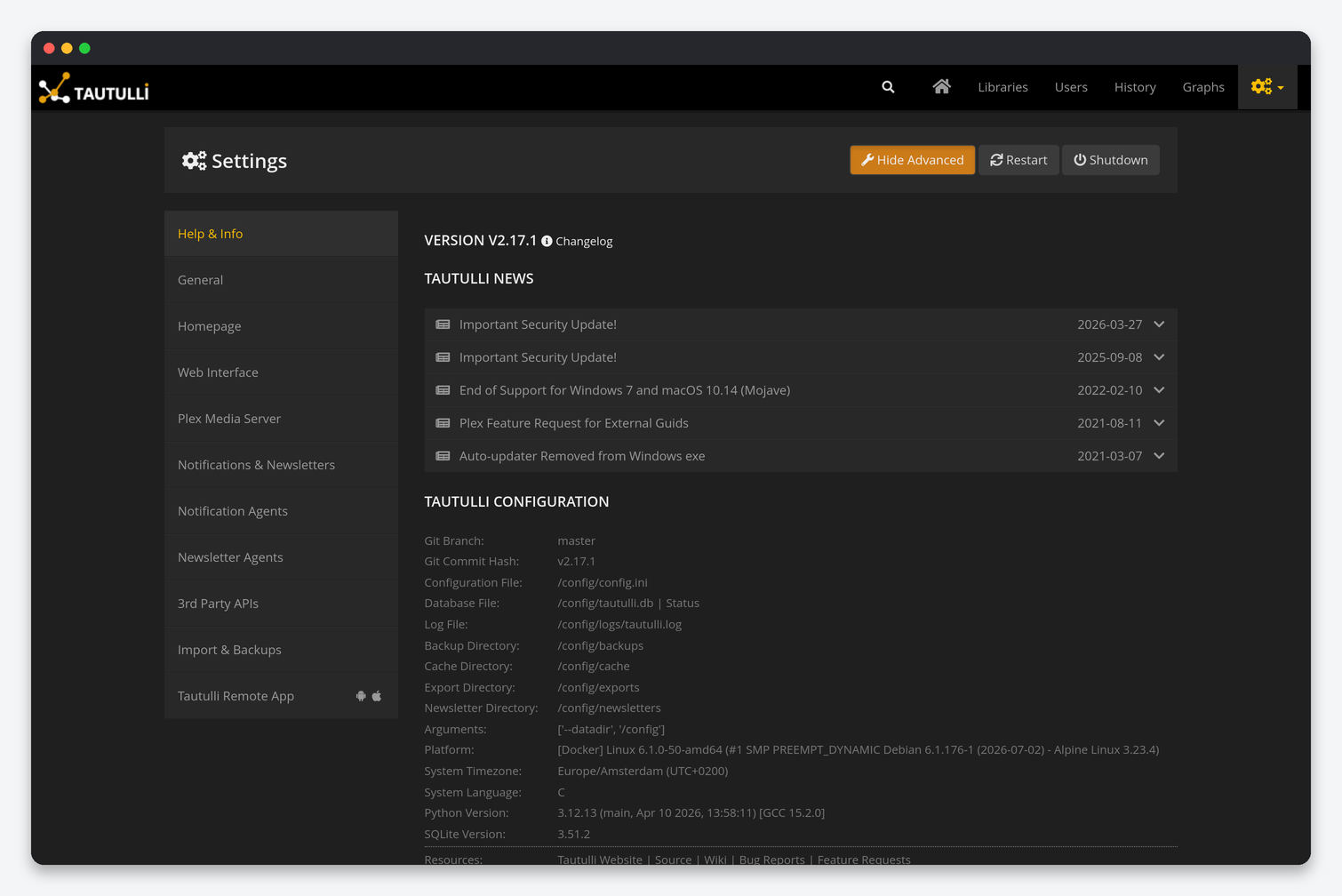The width and height of the screenshot is (1342, 896).
Task: Open the Changelog link
Action: [584, 241]
